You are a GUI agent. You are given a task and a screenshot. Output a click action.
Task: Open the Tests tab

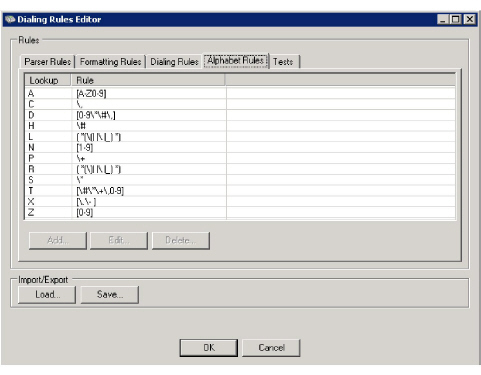(283, 62)
